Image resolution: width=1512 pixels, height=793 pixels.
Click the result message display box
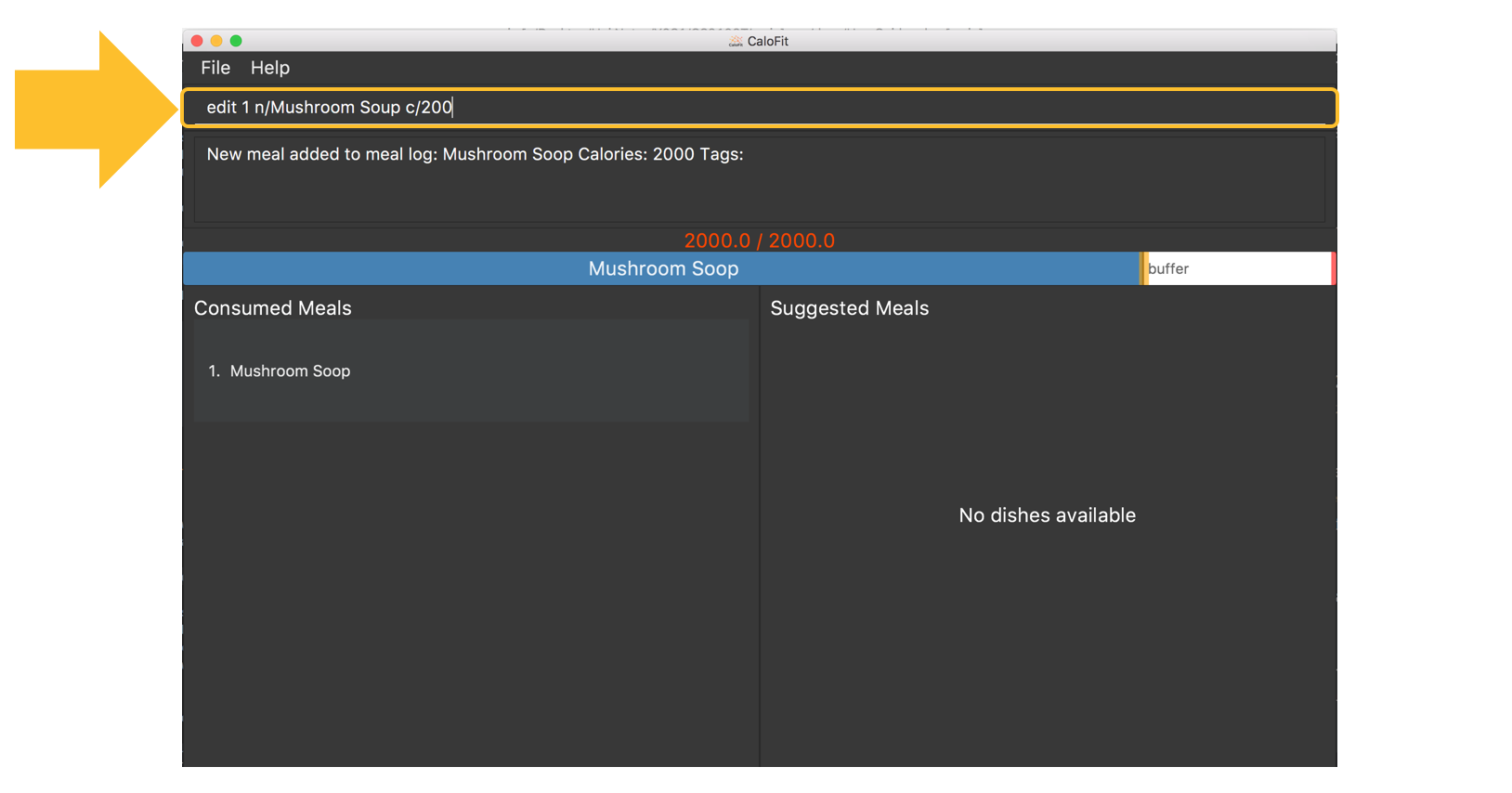[x=760, y=179]
